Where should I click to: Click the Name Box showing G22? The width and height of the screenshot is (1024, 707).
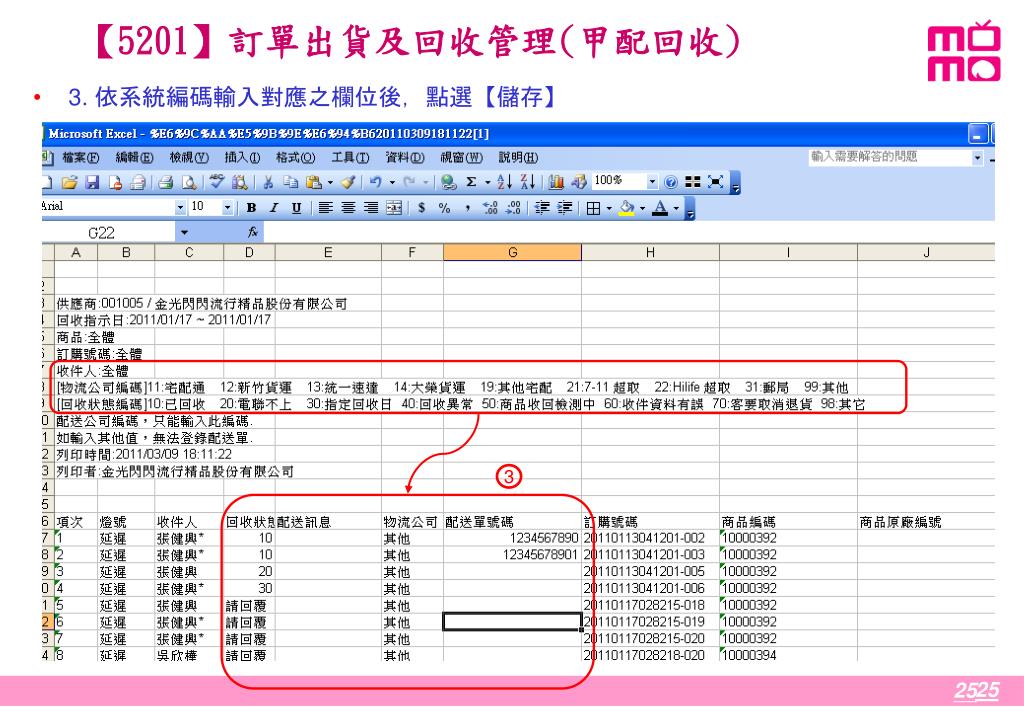pyautogui.click(x=108, y=232)
